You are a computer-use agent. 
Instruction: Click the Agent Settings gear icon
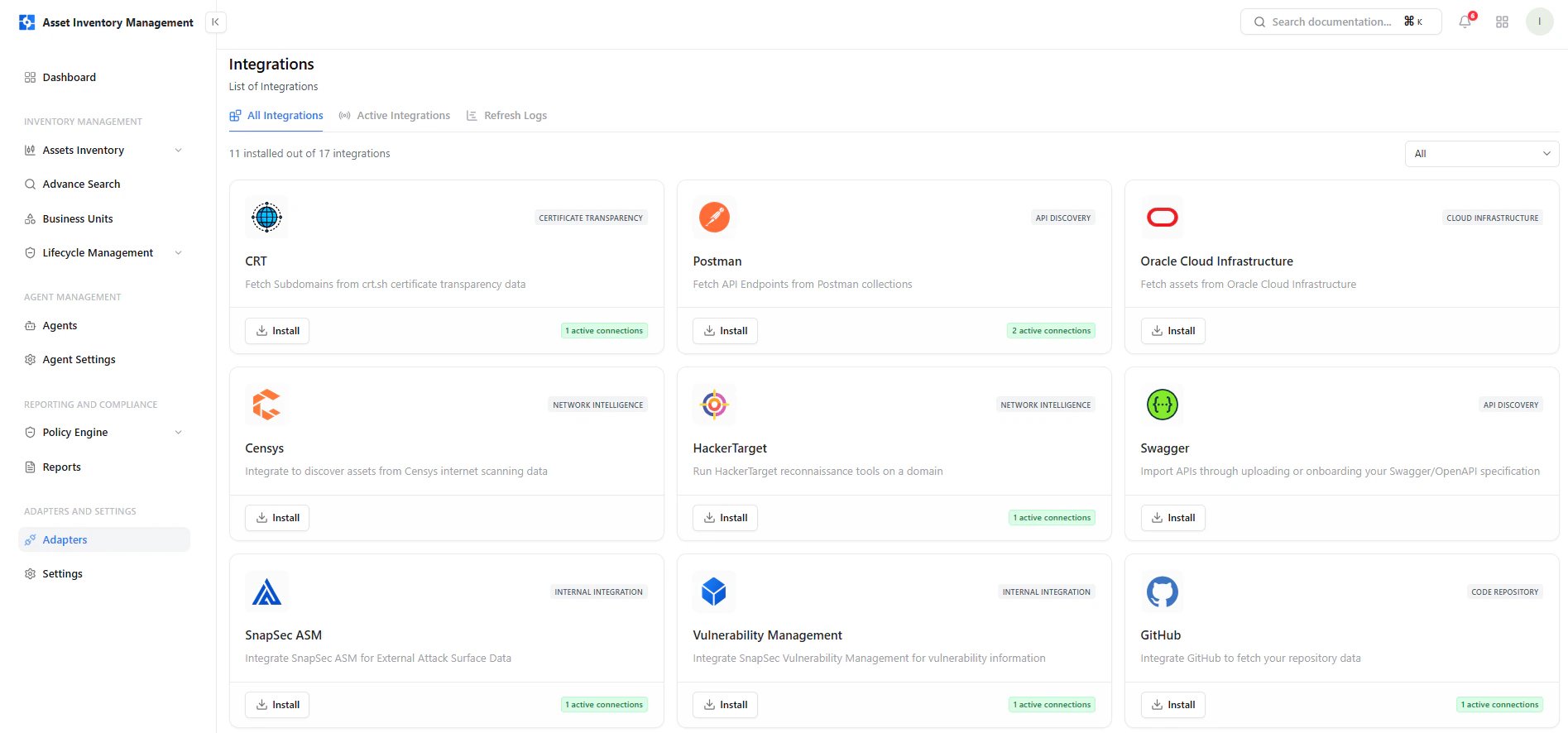[31, 359]
